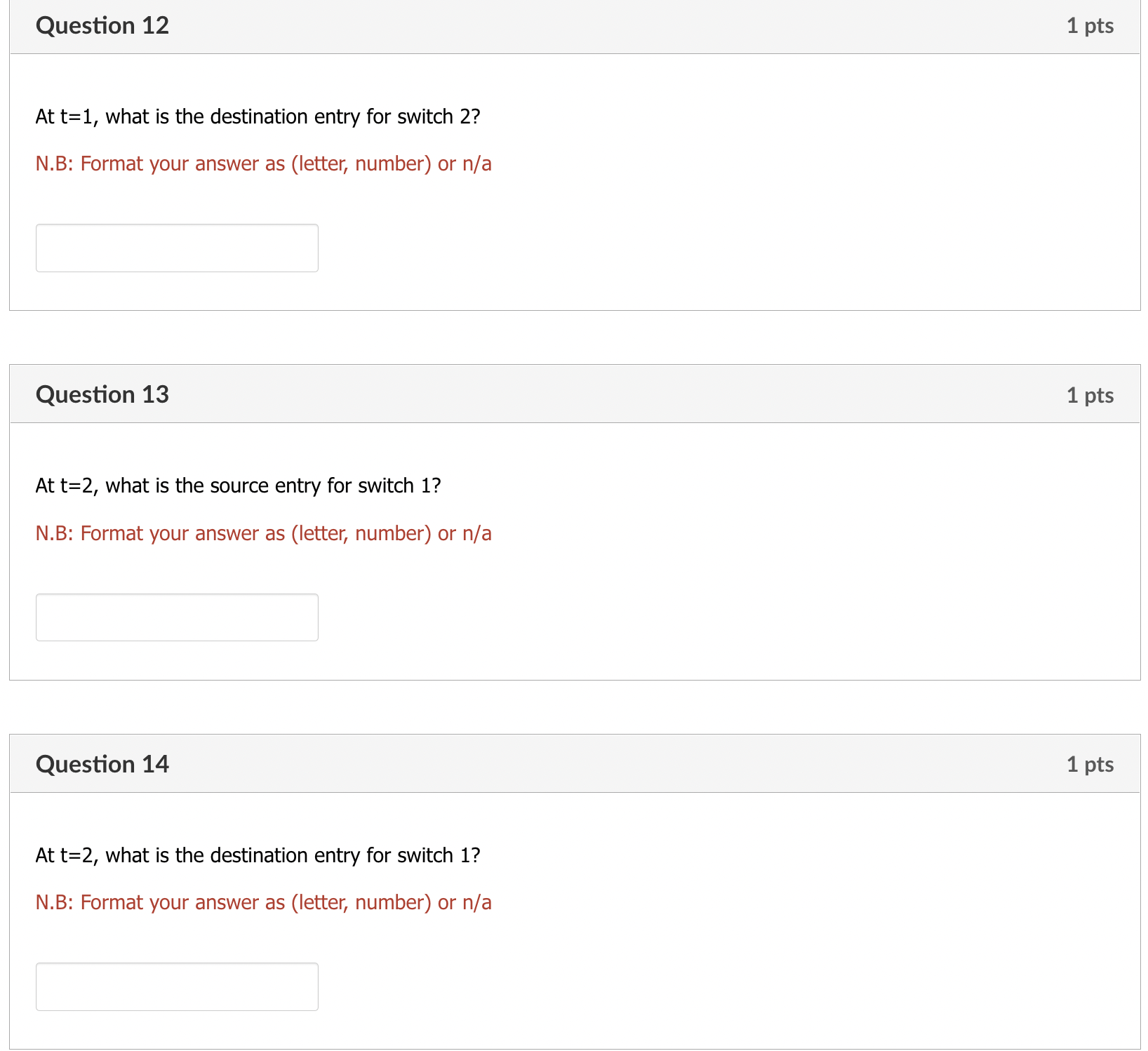Select the 1 pts label for Question 14

pos(1090,763)
